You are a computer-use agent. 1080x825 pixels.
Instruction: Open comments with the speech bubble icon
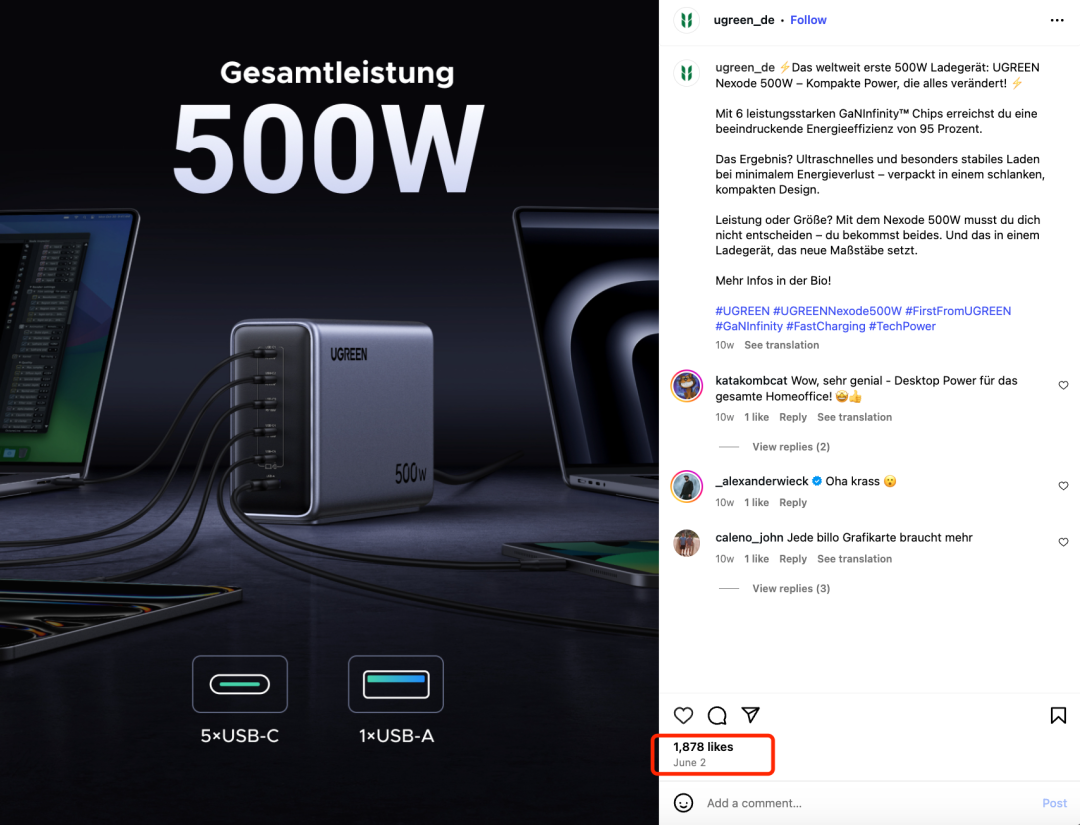click(x=717, y=716)
